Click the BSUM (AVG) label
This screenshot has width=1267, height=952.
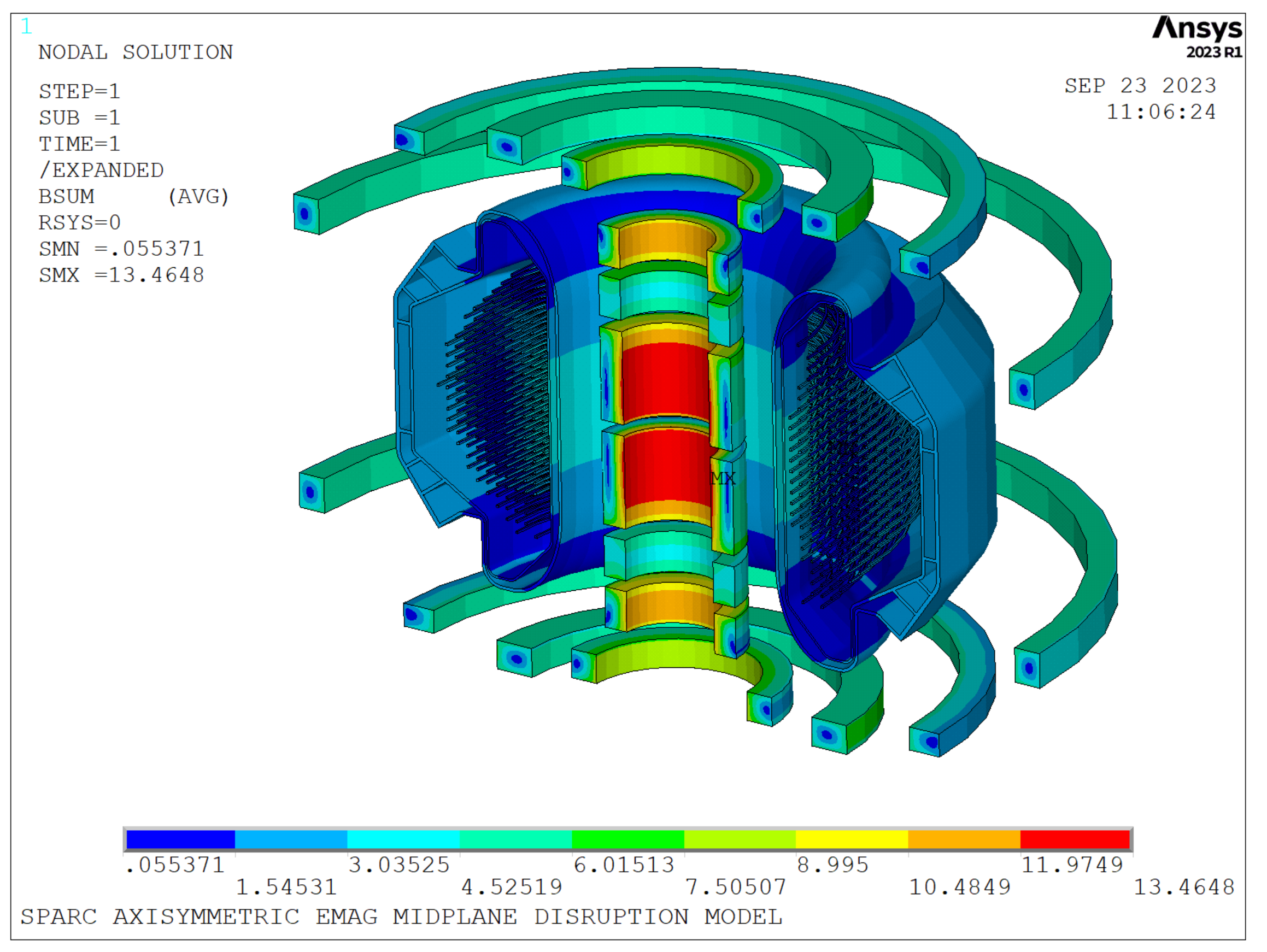coord(133,197)
